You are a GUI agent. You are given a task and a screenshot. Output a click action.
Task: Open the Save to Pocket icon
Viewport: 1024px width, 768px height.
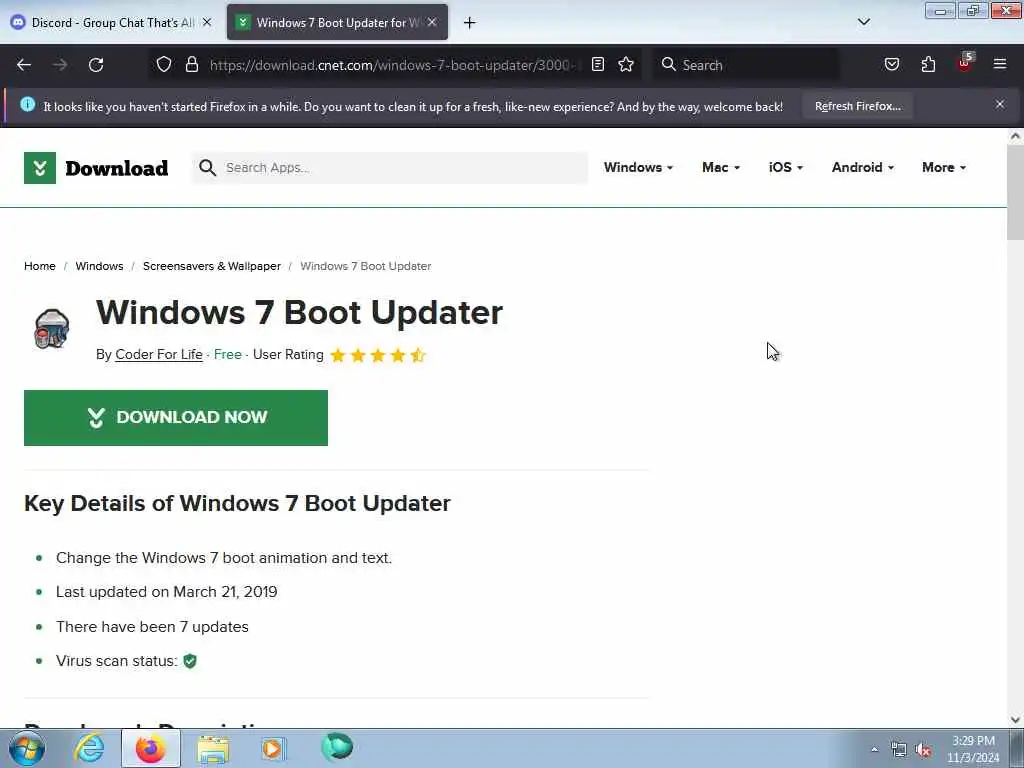(892, 64)
